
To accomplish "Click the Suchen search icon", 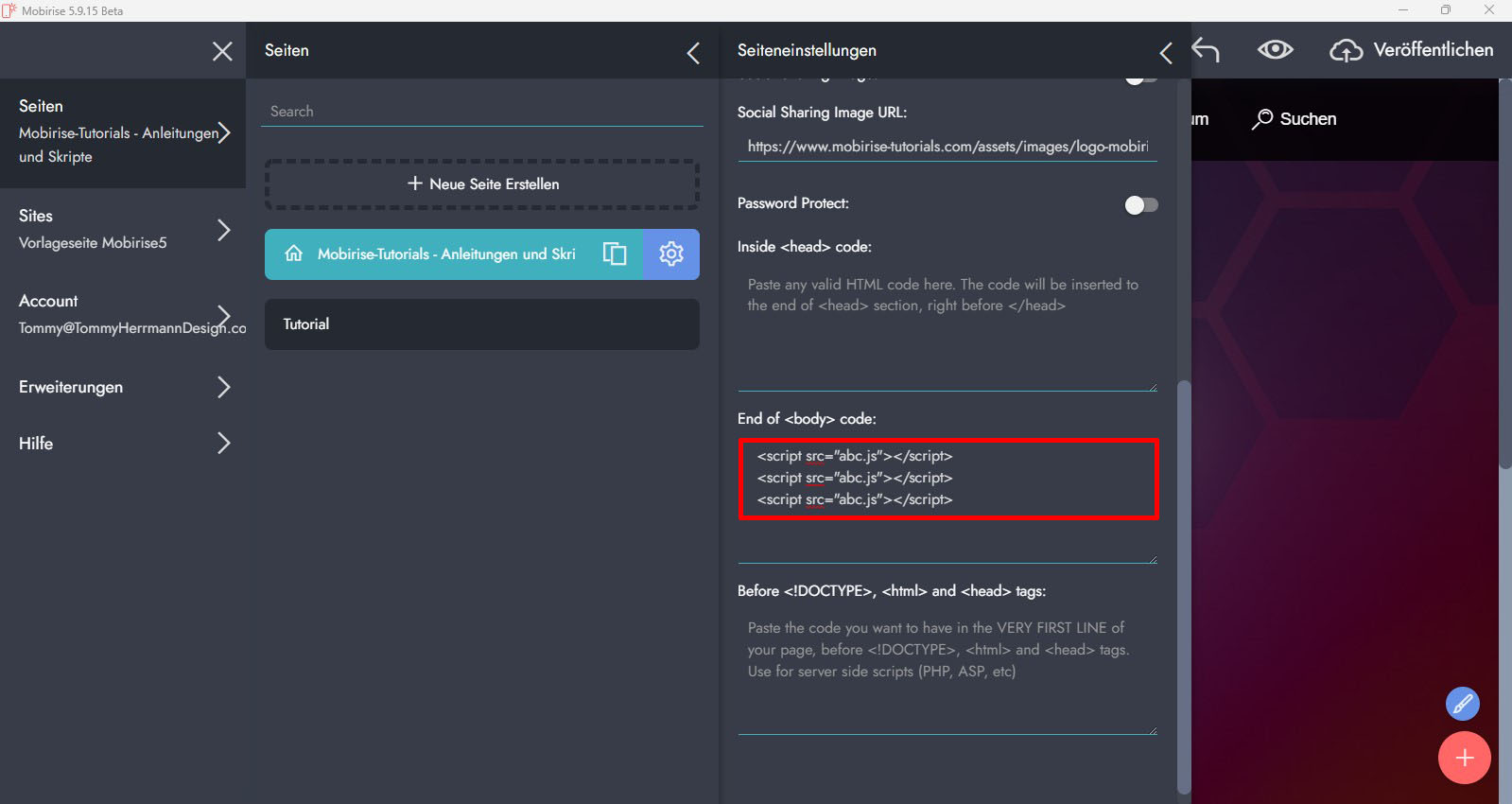I will coord(1262,119).
